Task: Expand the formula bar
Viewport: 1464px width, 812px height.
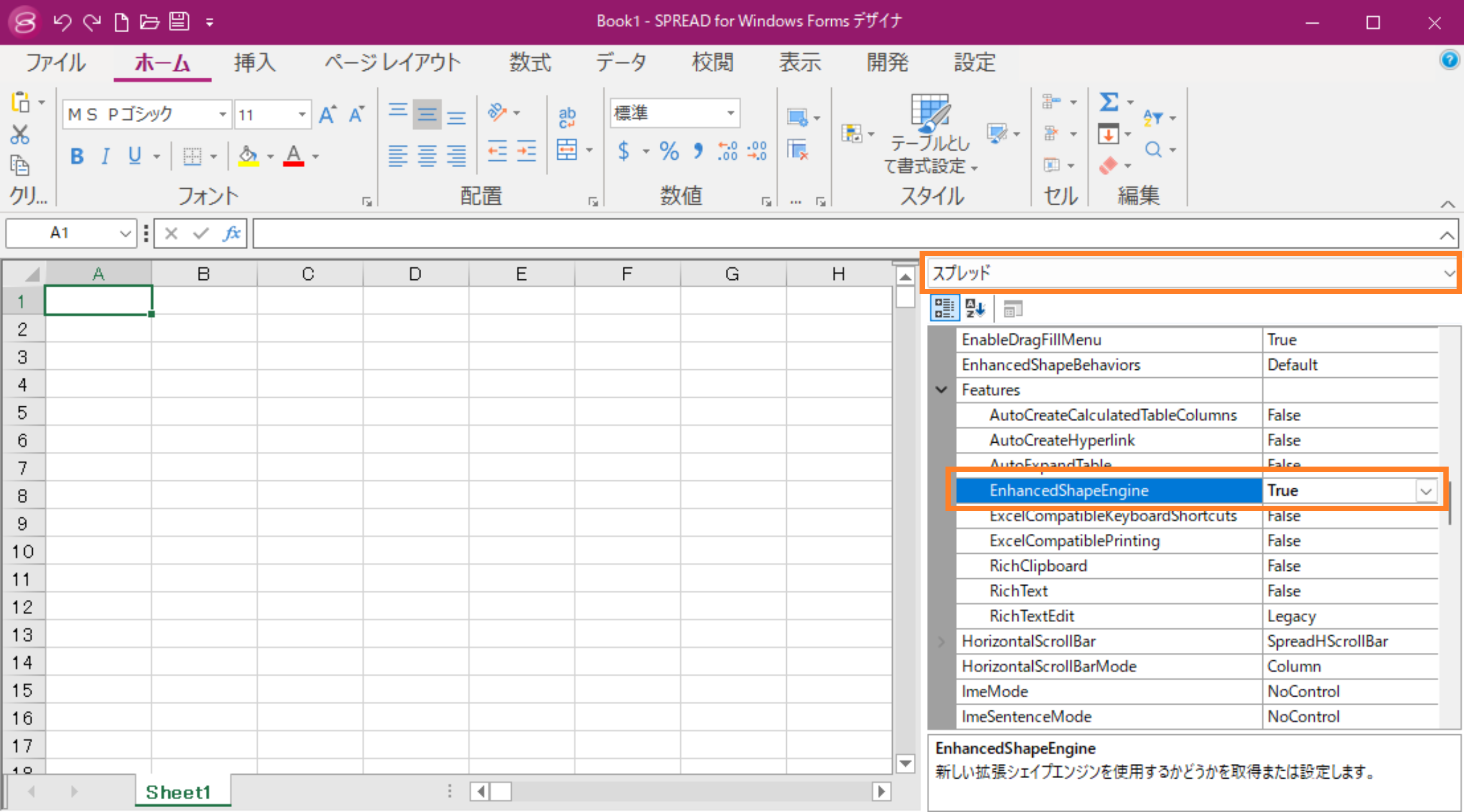Action: click(1447, 235)
